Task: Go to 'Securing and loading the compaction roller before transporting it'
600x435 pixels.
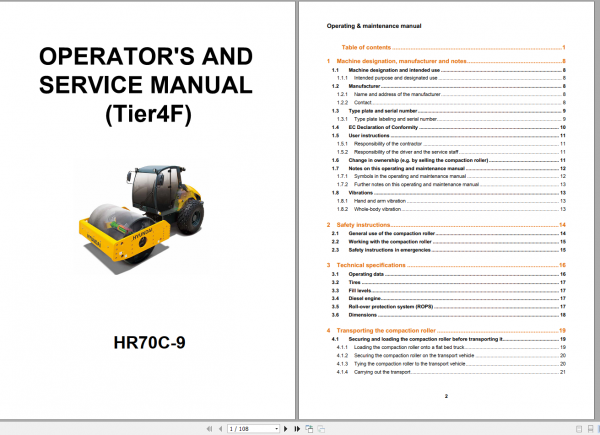Action: [449, 339]
